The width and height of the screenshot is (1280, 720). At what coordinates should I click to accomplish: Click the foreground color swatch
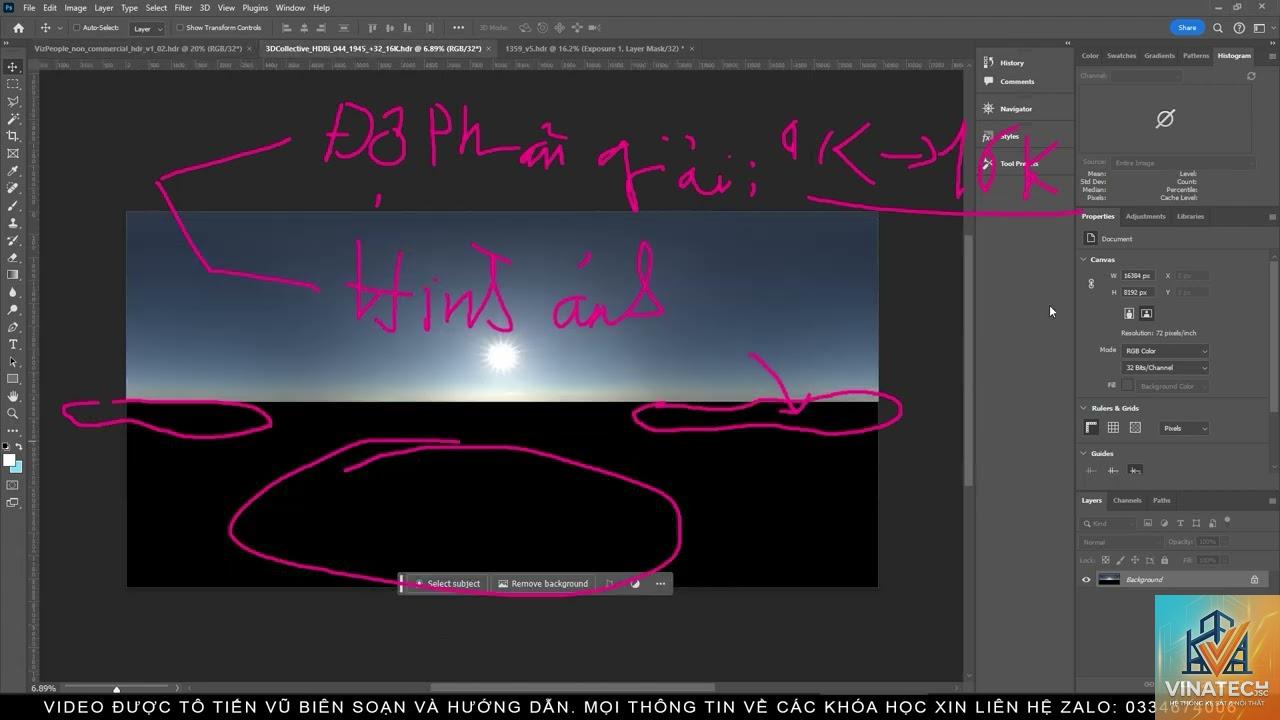(9, 460)
